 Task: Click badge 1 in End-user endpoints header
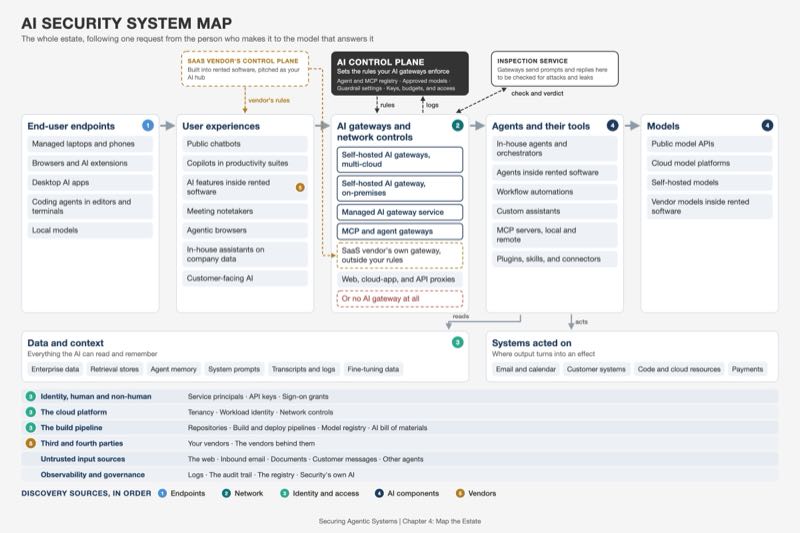tap(148, 125)
